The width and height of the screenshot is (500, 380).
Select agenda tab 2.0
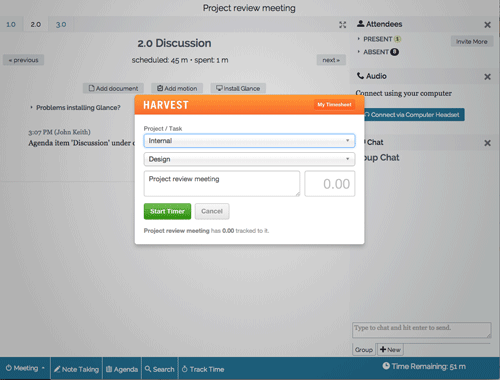click(36, 24)
